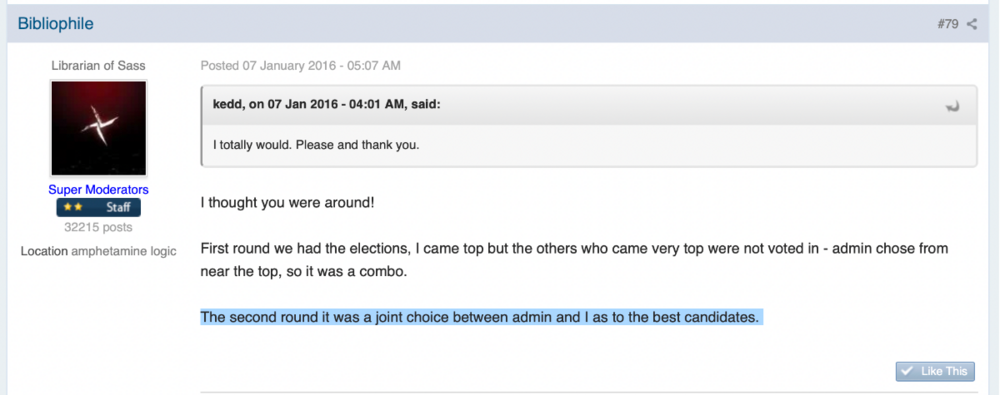Image resolution: width=1000 pixels, height=395 pixels.
Task: Click the 'First round we had' paragraph
Action: [x=574, y=260]
